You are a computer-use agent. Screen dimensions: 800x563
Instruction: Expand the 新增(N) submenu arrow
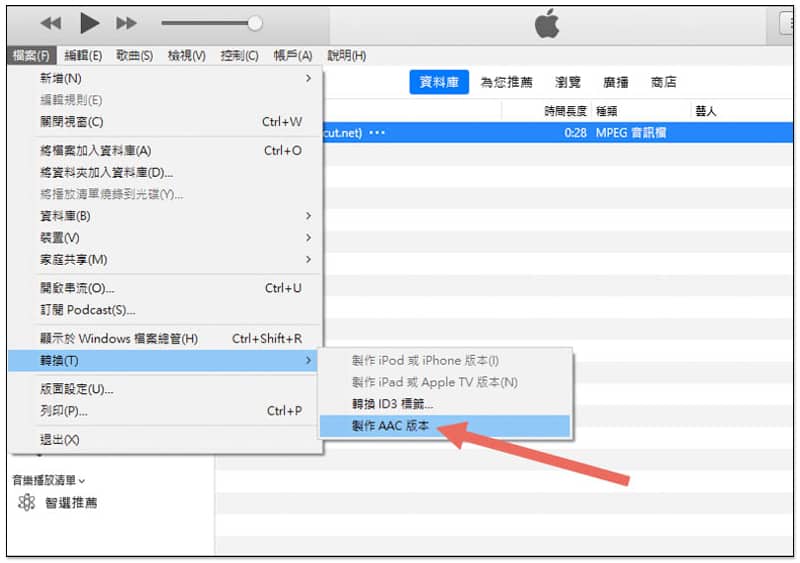[x=308, y=78]
